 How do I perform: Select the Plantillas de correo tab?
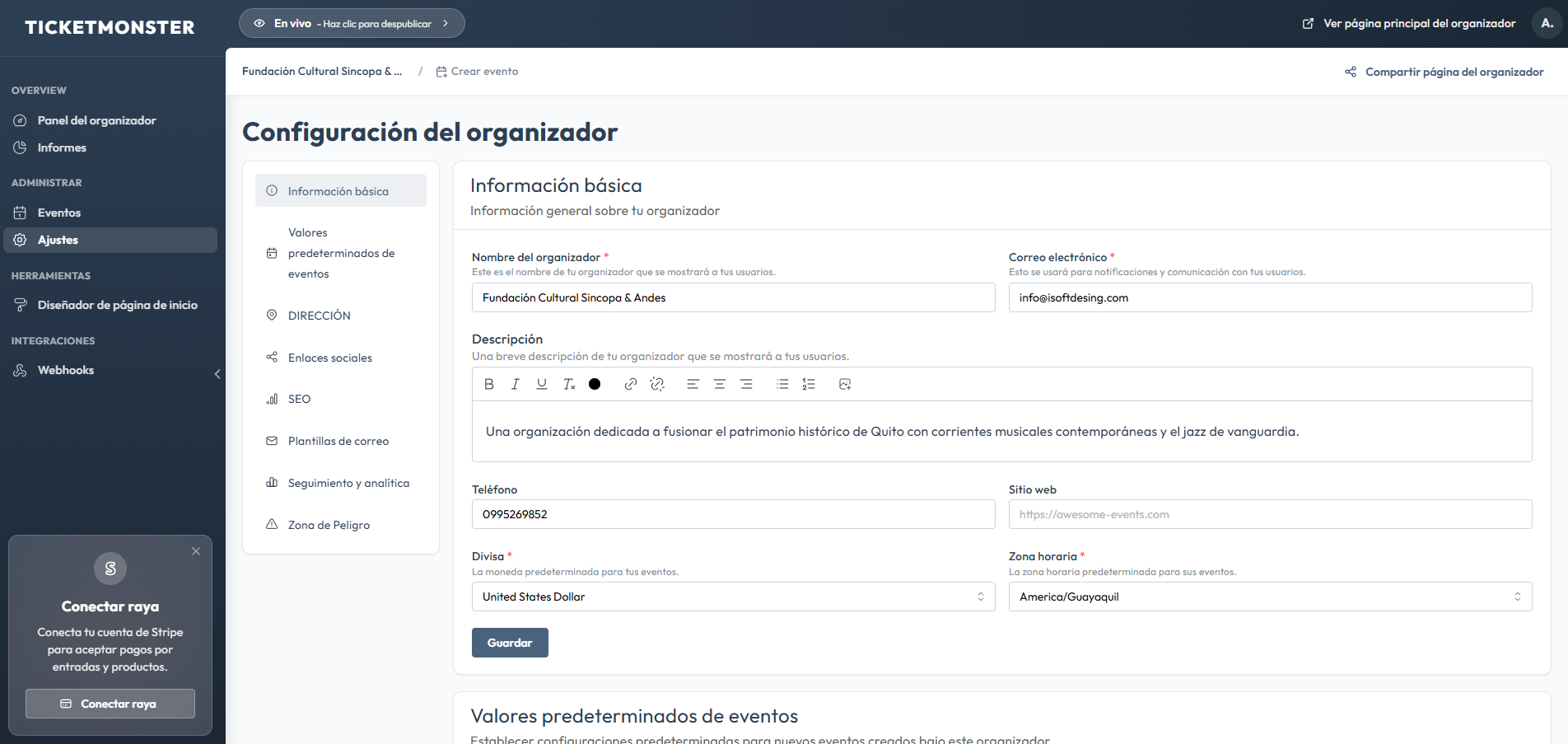341,441
